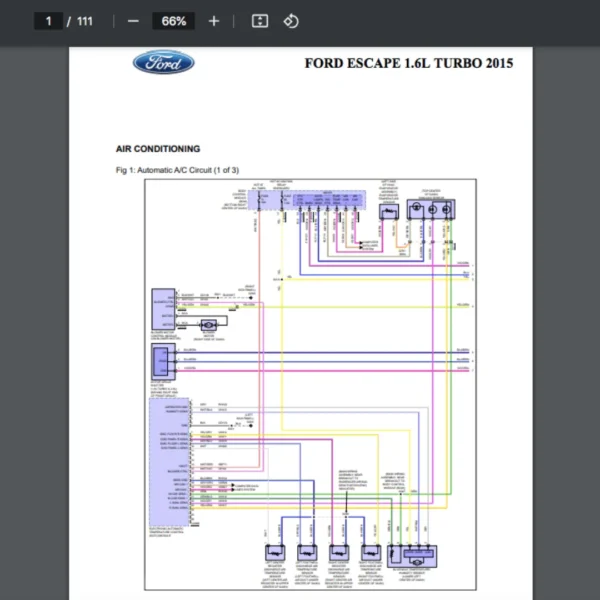Click the total page count 111
Screen dimensions: 600x600
click(85, 21)
